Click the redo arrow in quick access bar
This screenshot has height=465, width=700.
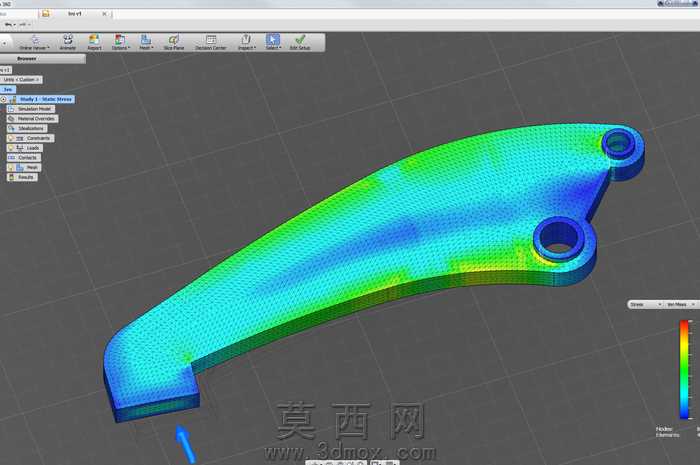(x=23, y=25)
